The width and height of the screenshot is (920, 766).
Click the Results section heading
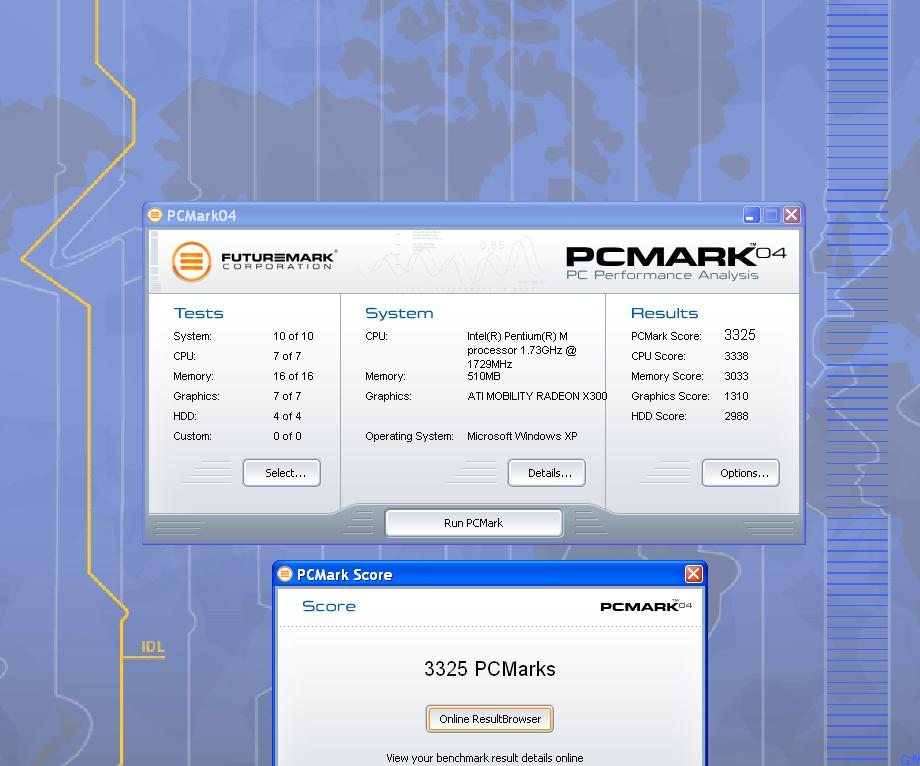click(x=665, y=313)
